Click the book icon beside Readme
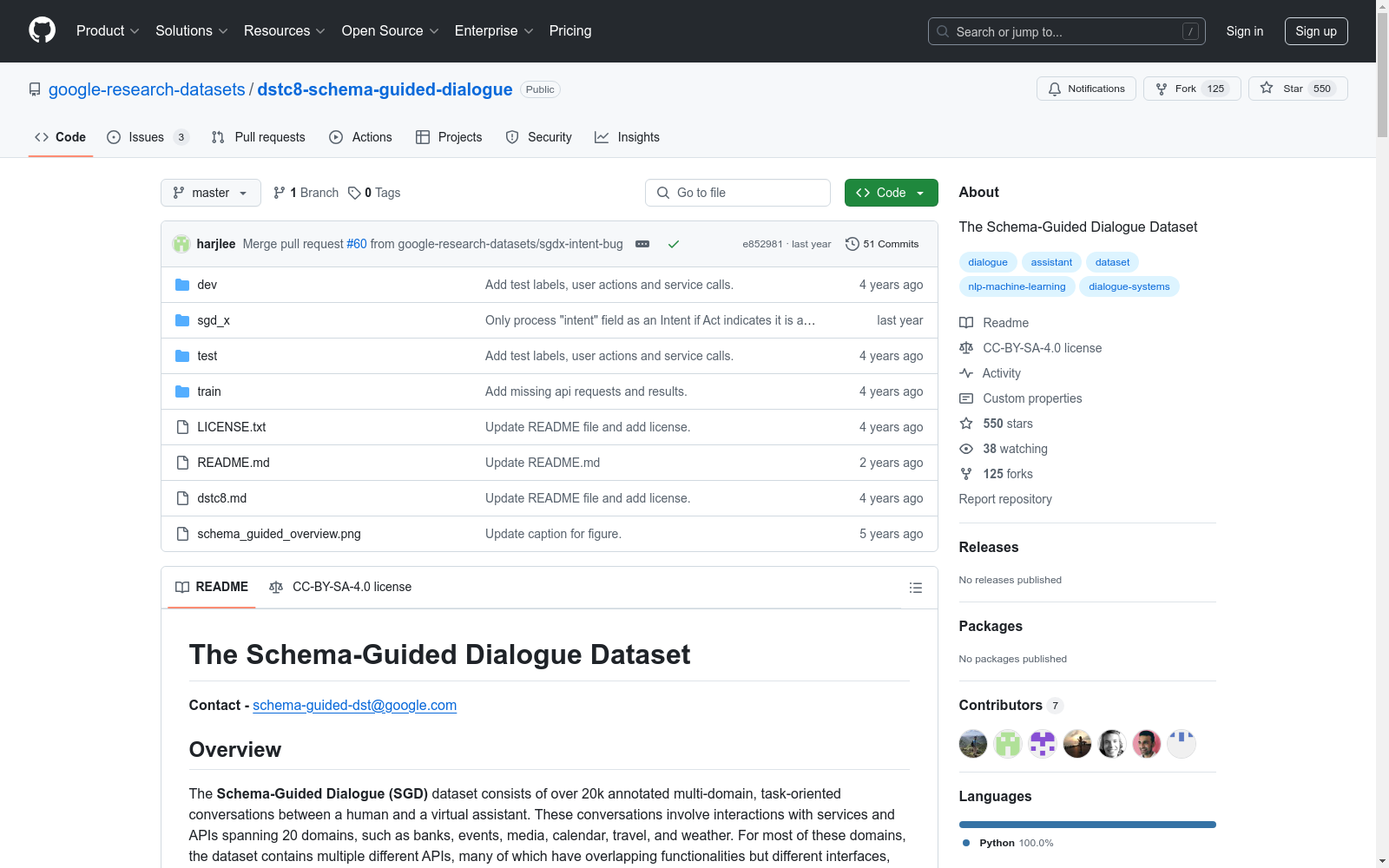 (x=966, y=323)
